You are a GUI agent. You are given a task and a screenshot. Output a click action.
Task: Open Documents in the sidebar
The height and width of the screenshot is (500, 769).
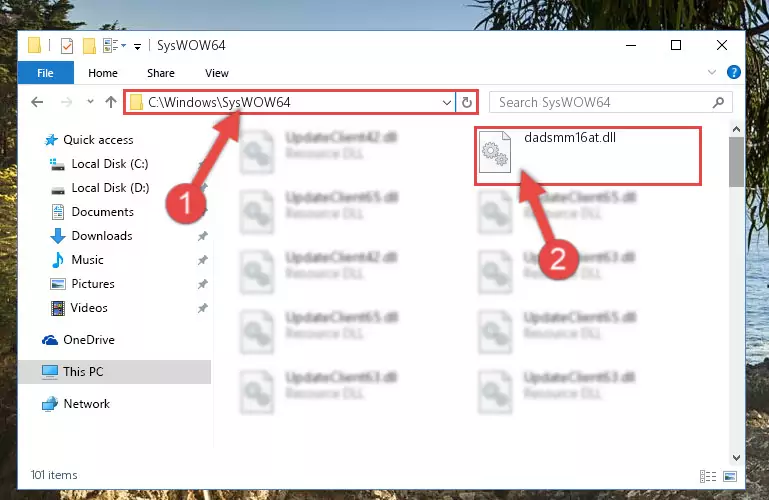click(103, 212)
